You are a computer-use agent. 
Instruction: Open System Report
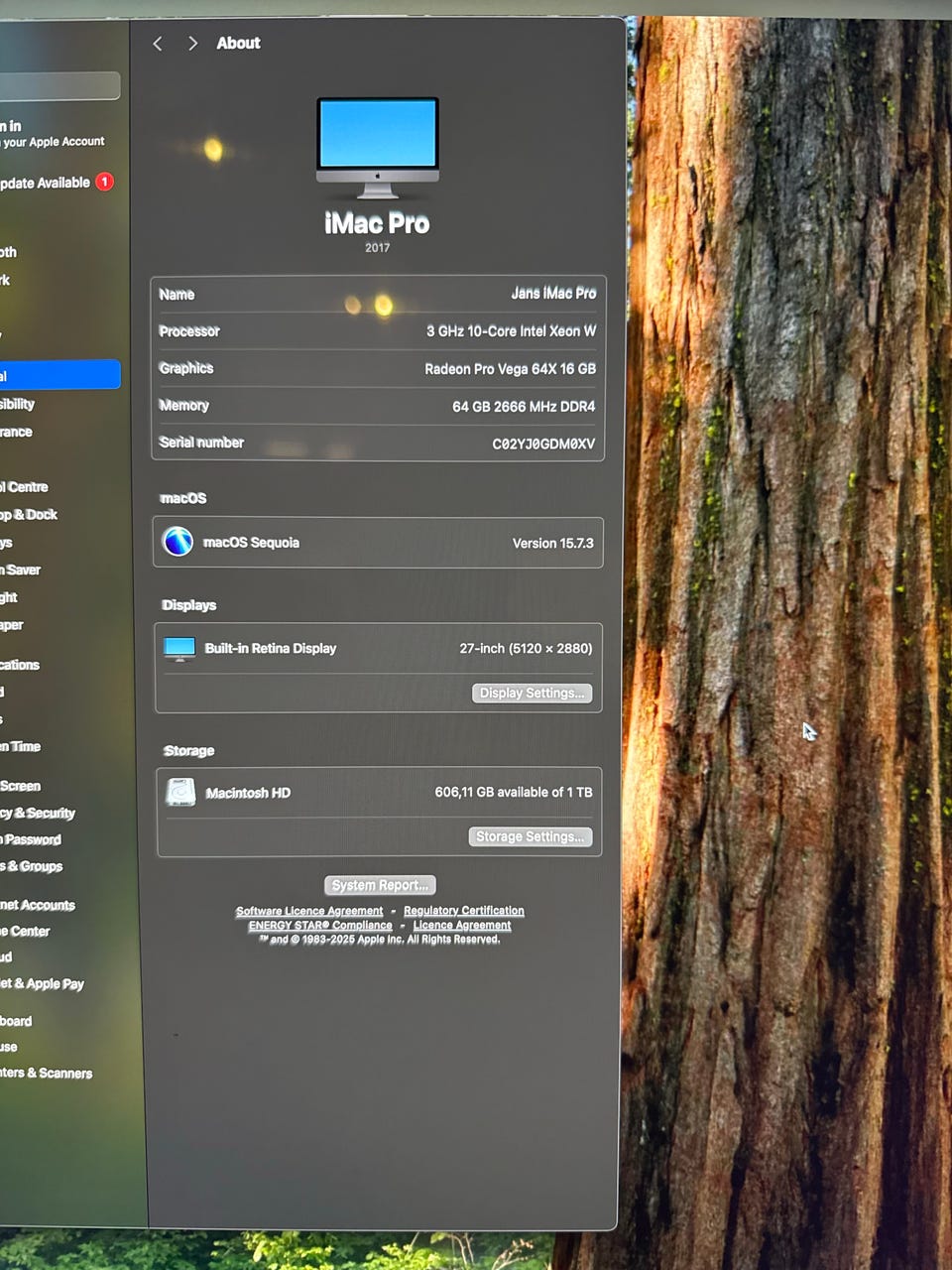click(380, 885)
